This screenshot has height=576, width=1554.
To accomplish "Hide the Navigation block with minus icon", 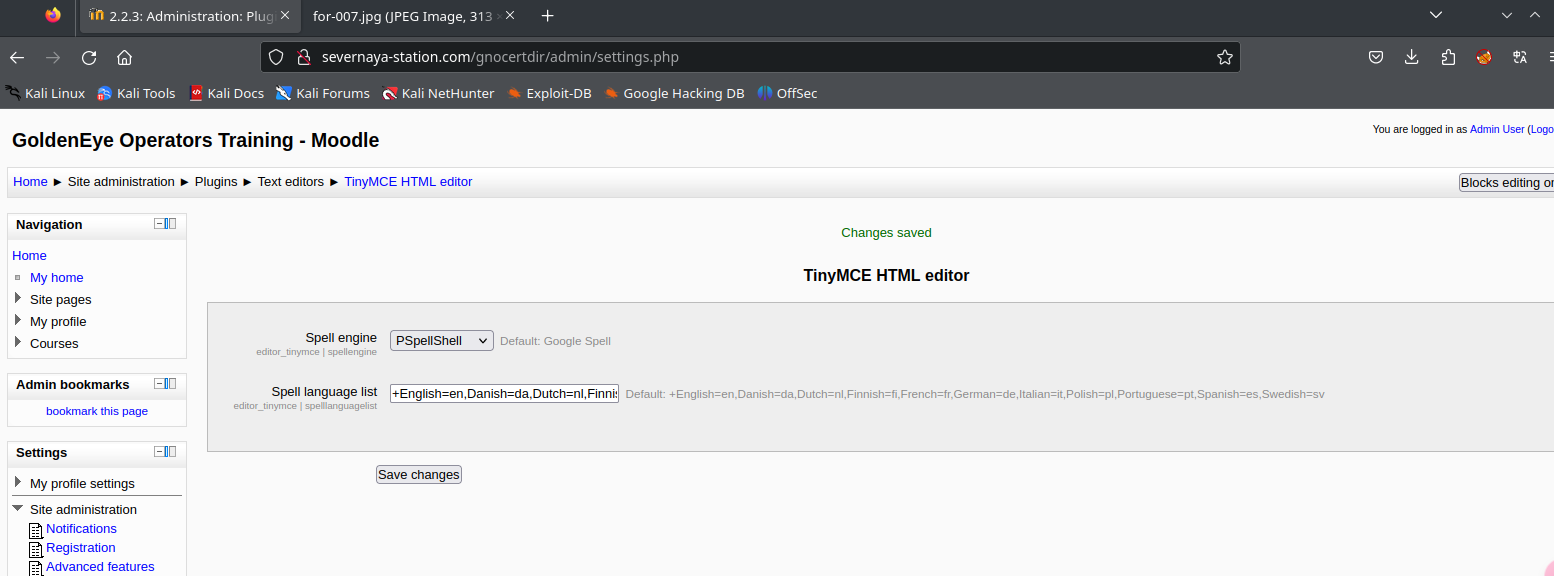I will click(158, 224).
